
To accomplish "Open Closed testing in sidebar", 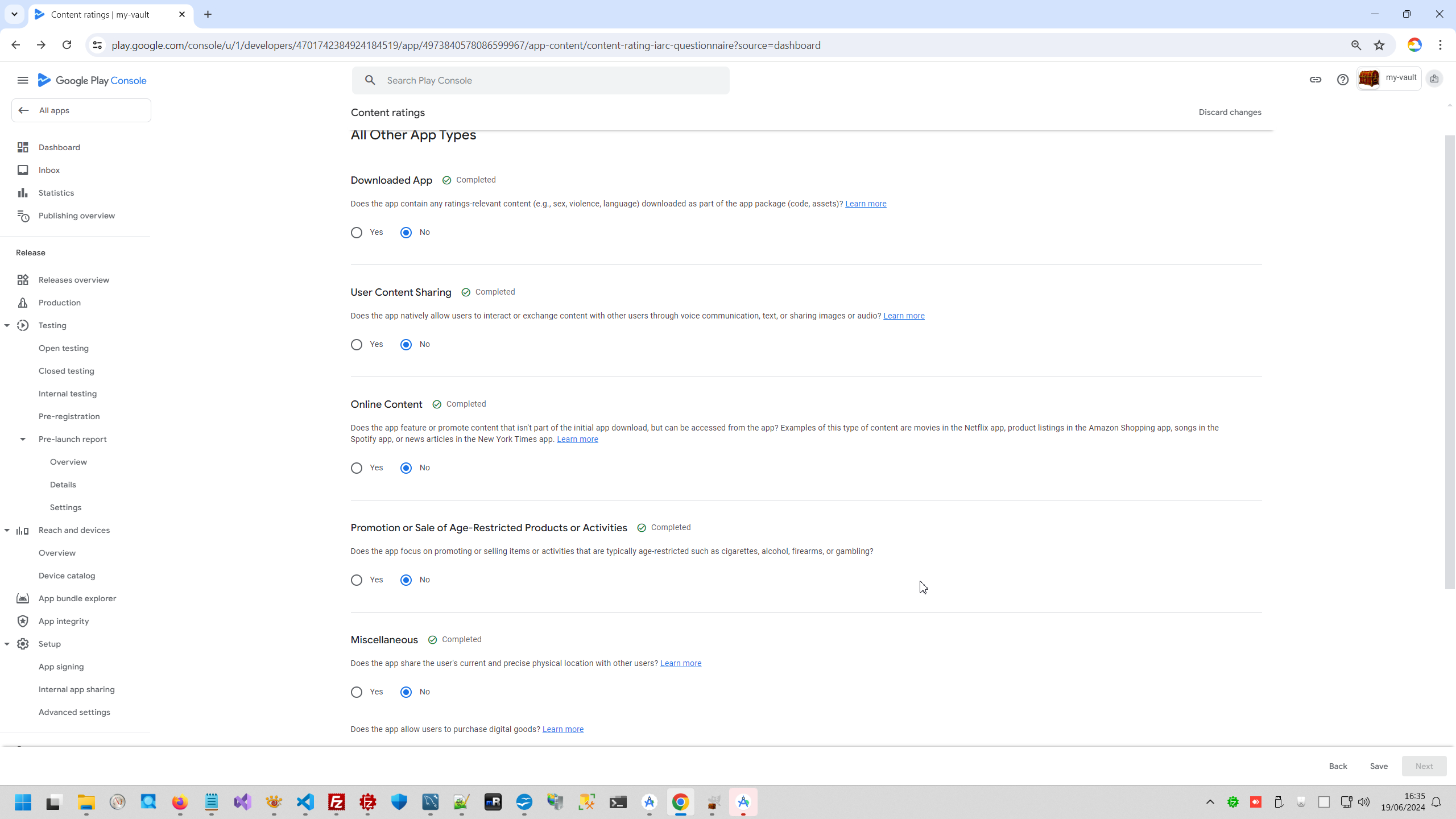I will [x=67, y=371].
